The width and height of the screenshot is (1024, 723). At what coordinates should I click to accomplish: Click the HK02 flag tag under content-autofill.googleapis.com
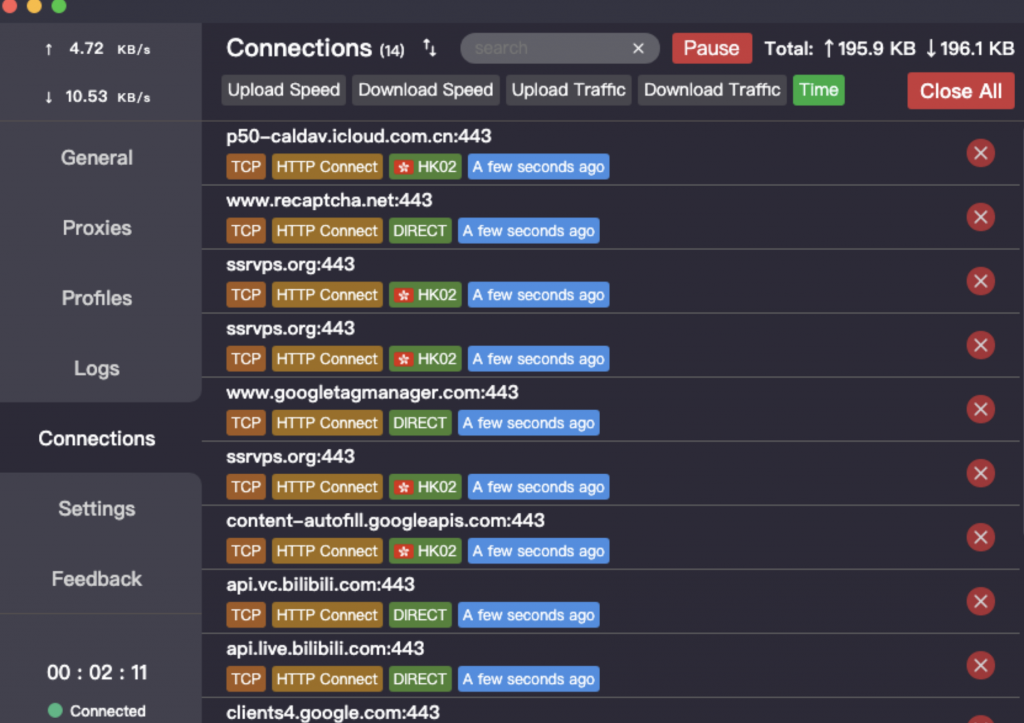click(425, 551)
